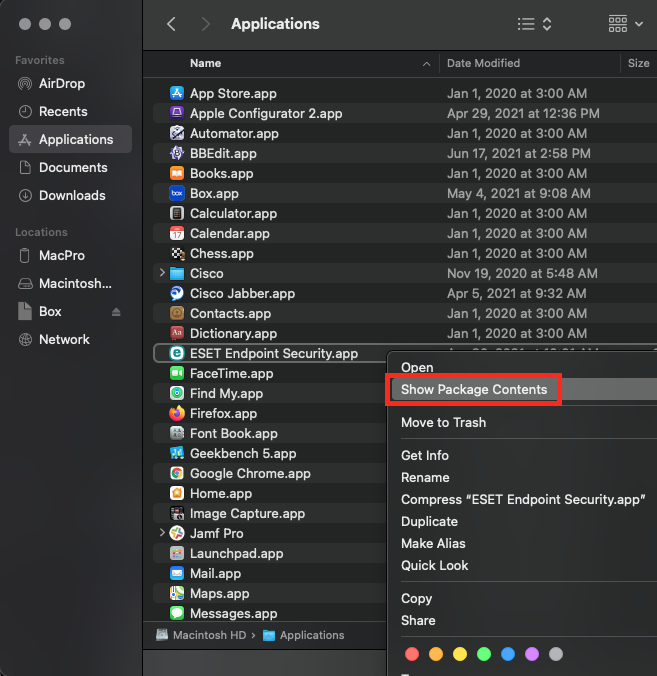Click the Cisco Jabber app icon
The height and width of the screenshot is (676, 657).
click(x=177, y=293)
